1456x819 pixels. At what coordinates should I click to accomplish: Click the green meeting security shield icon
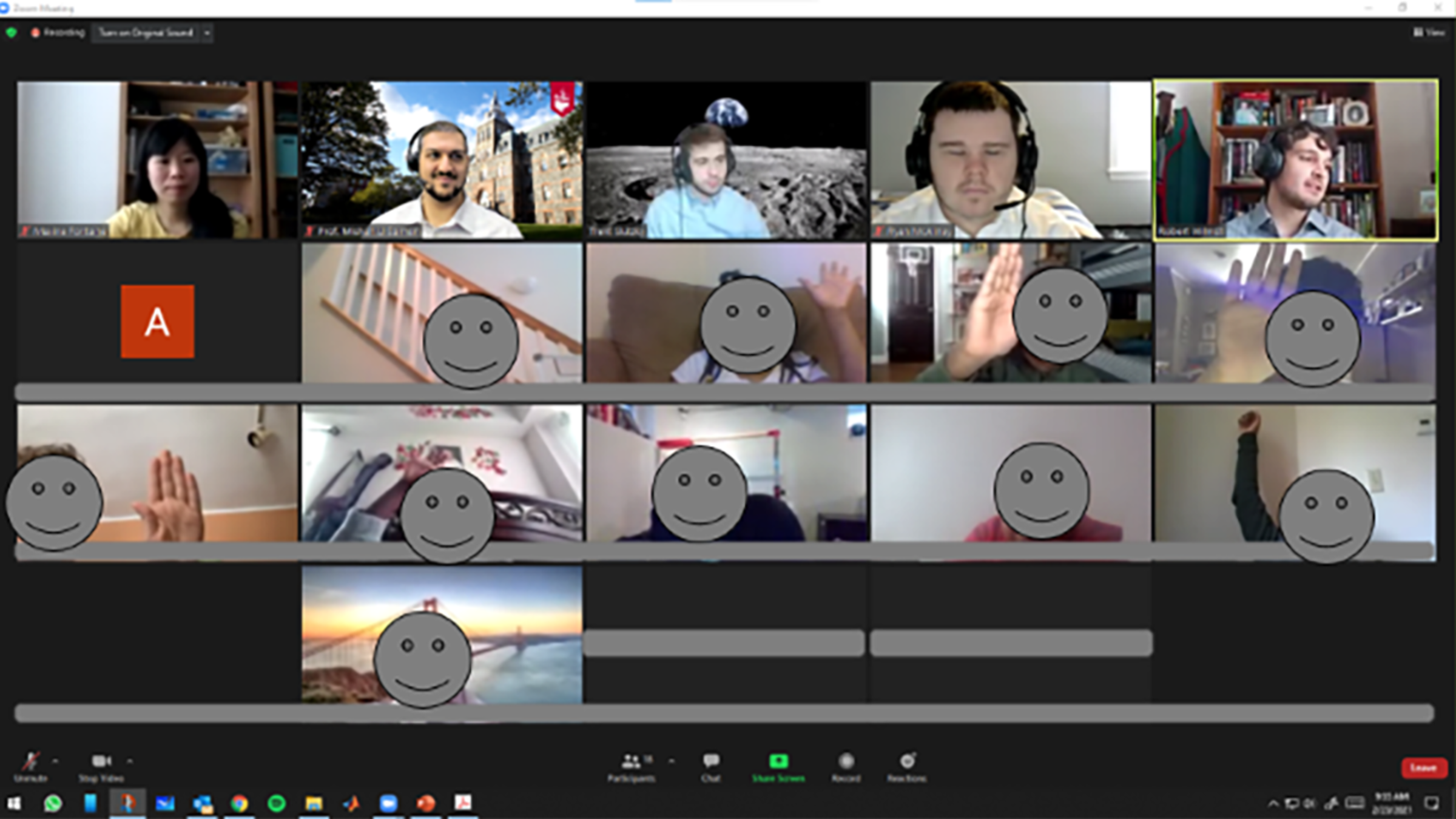10,33
